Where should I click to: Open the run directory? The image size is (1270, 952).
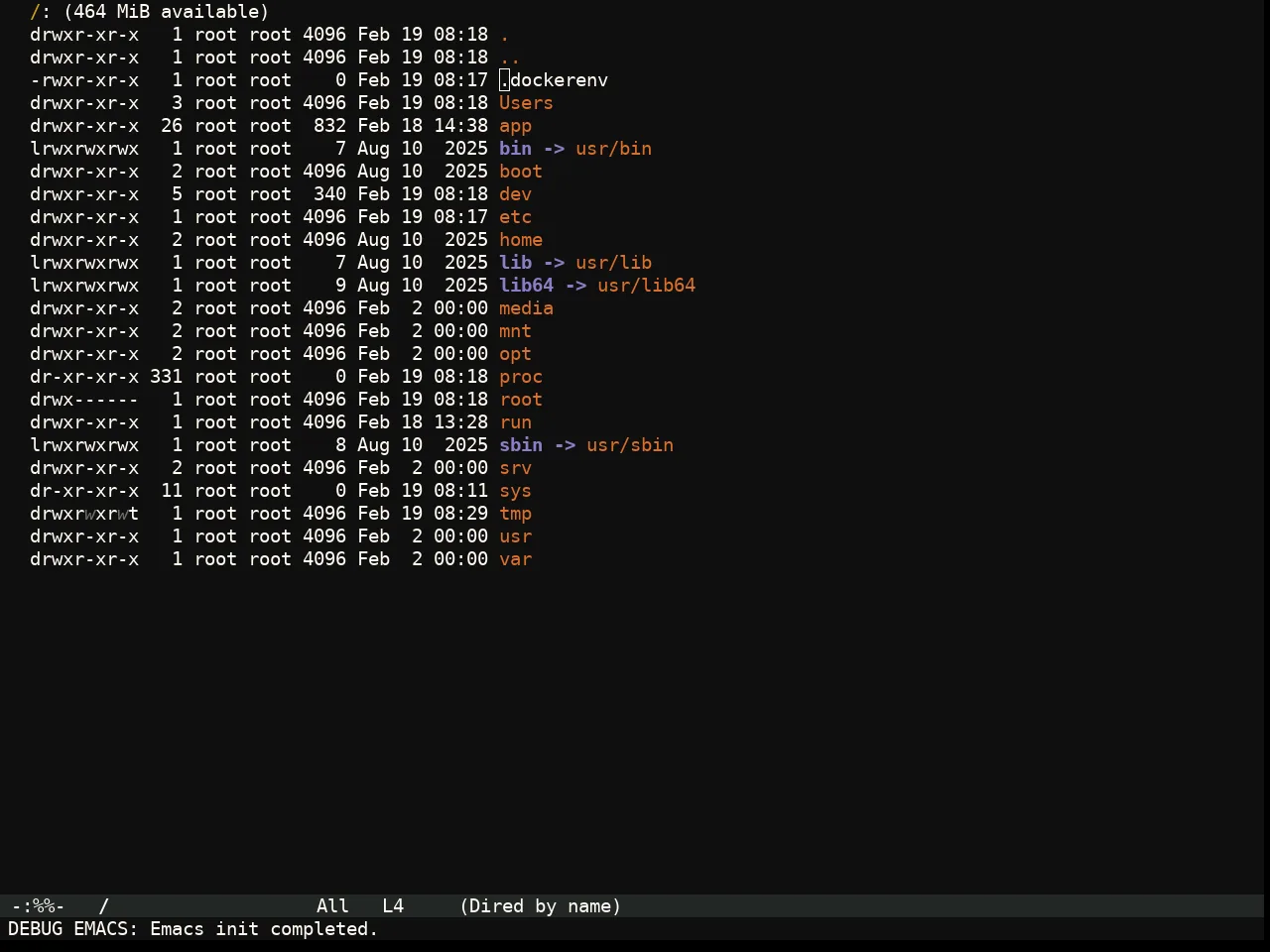(x=515, y=422)
